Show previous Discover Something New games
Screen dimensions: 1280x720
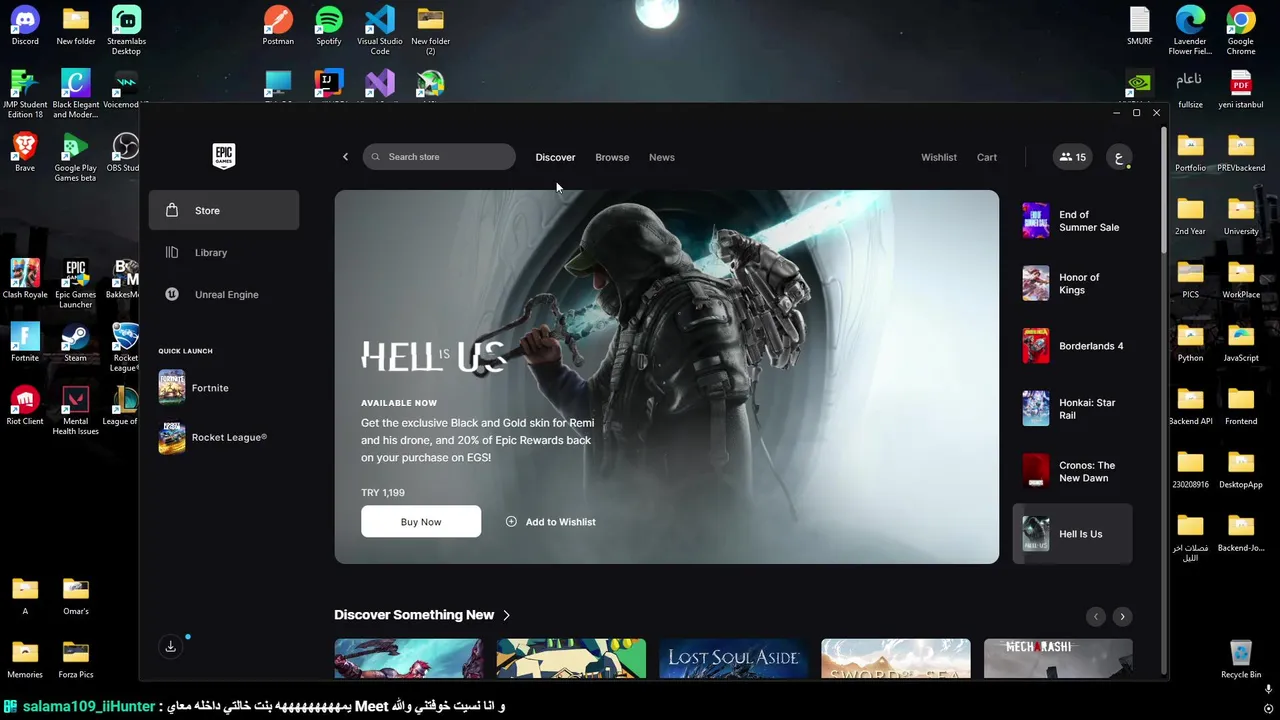(x=1096, y=617)
